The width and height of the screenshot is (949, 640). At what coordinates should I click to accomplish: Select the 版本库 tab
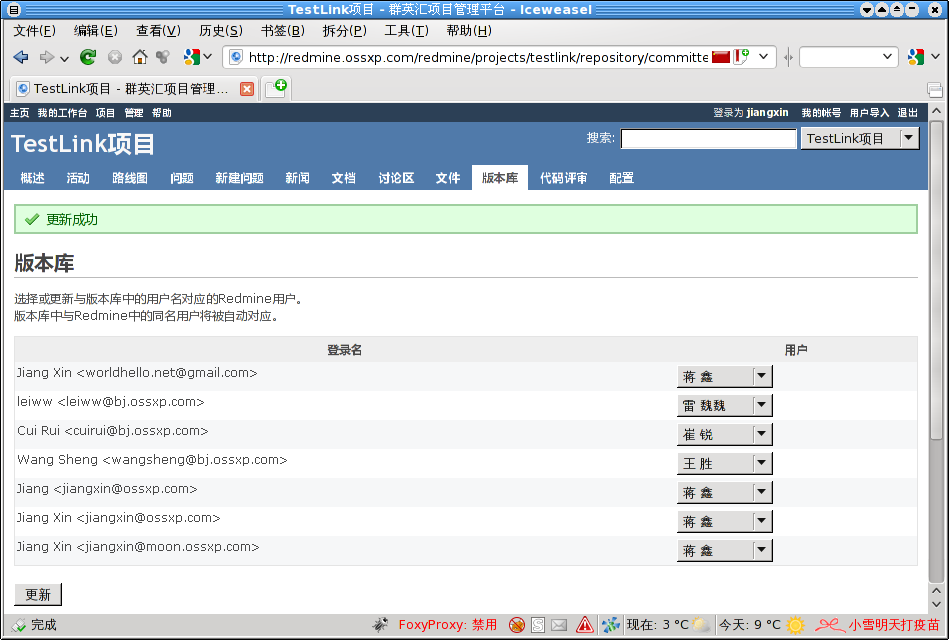click(500, 178)
